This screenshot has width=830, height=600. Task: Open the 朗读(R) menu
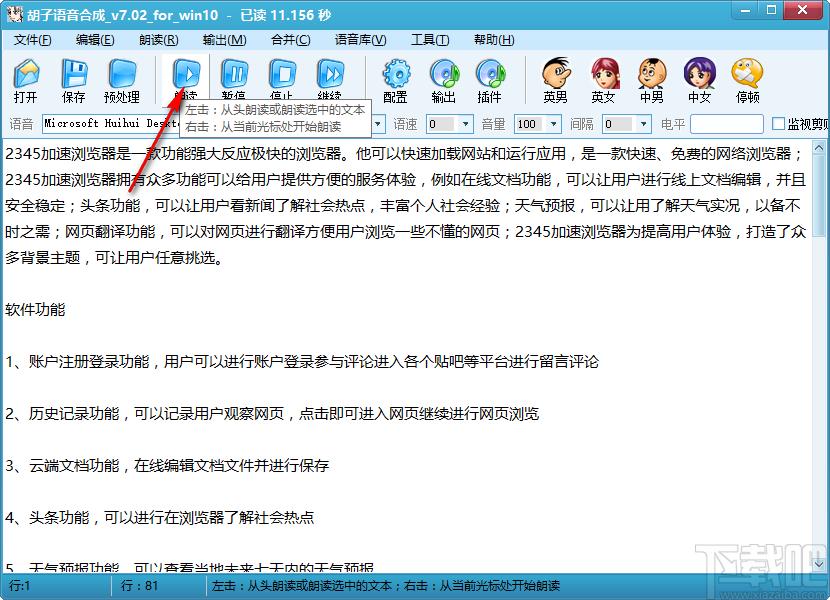[159, 40]
